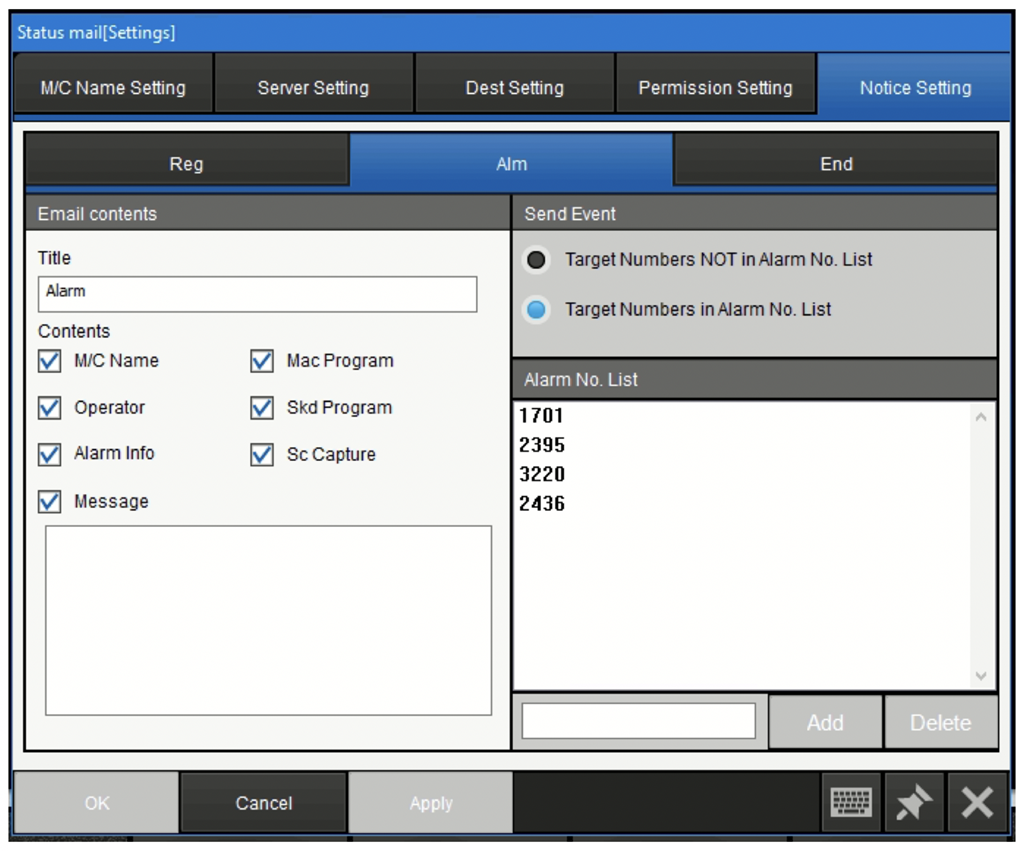Select the Notice Setting tab
Viewport: 1024px width, 851px height.
[x=915, y=88]
